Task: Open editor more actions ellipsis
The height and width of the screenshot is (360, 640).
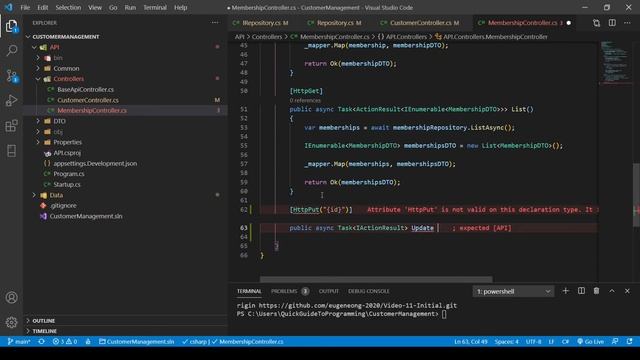Action: [x=627, y=23]
